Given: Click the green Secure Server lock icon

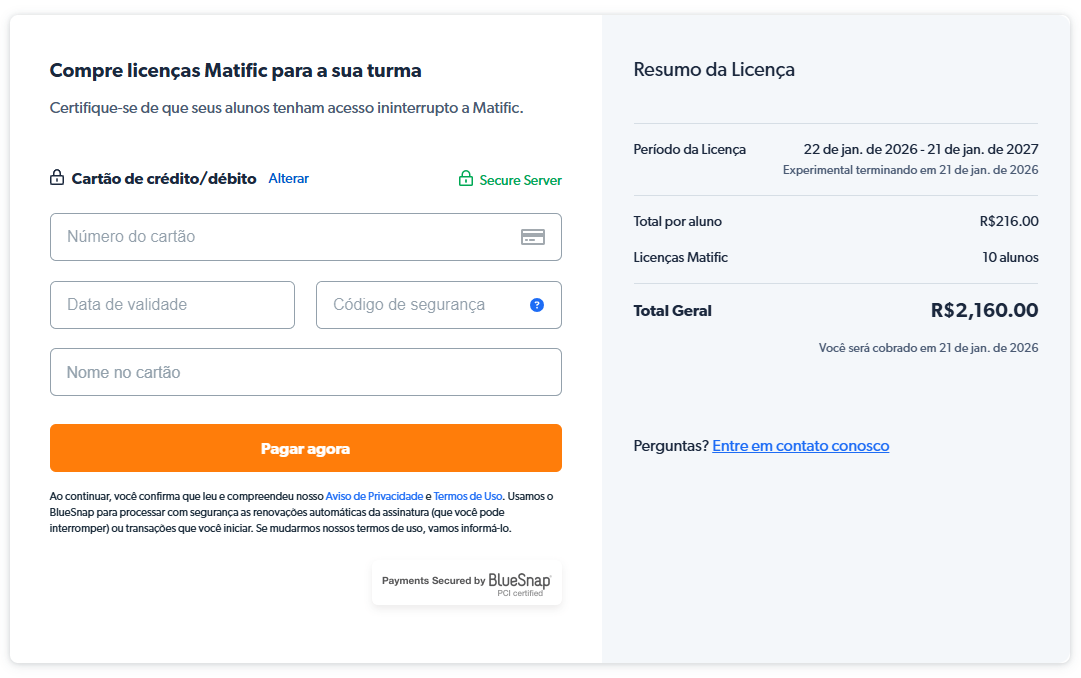Looking at the screenshot, I should tap(465, 179).
